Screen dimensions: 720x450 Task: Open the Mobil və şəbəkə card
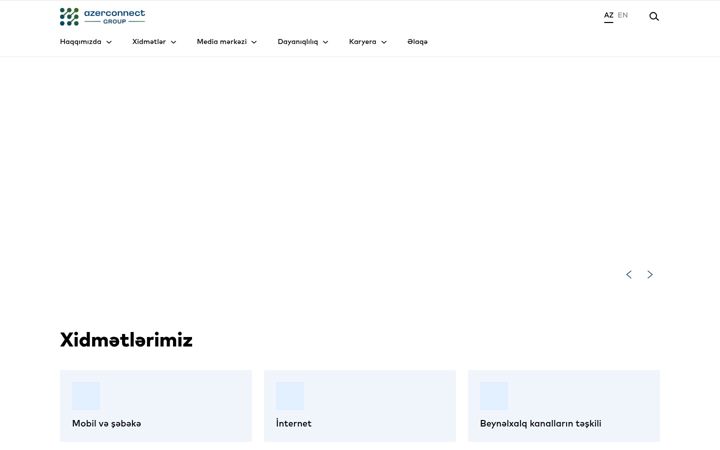pos(156,406)
